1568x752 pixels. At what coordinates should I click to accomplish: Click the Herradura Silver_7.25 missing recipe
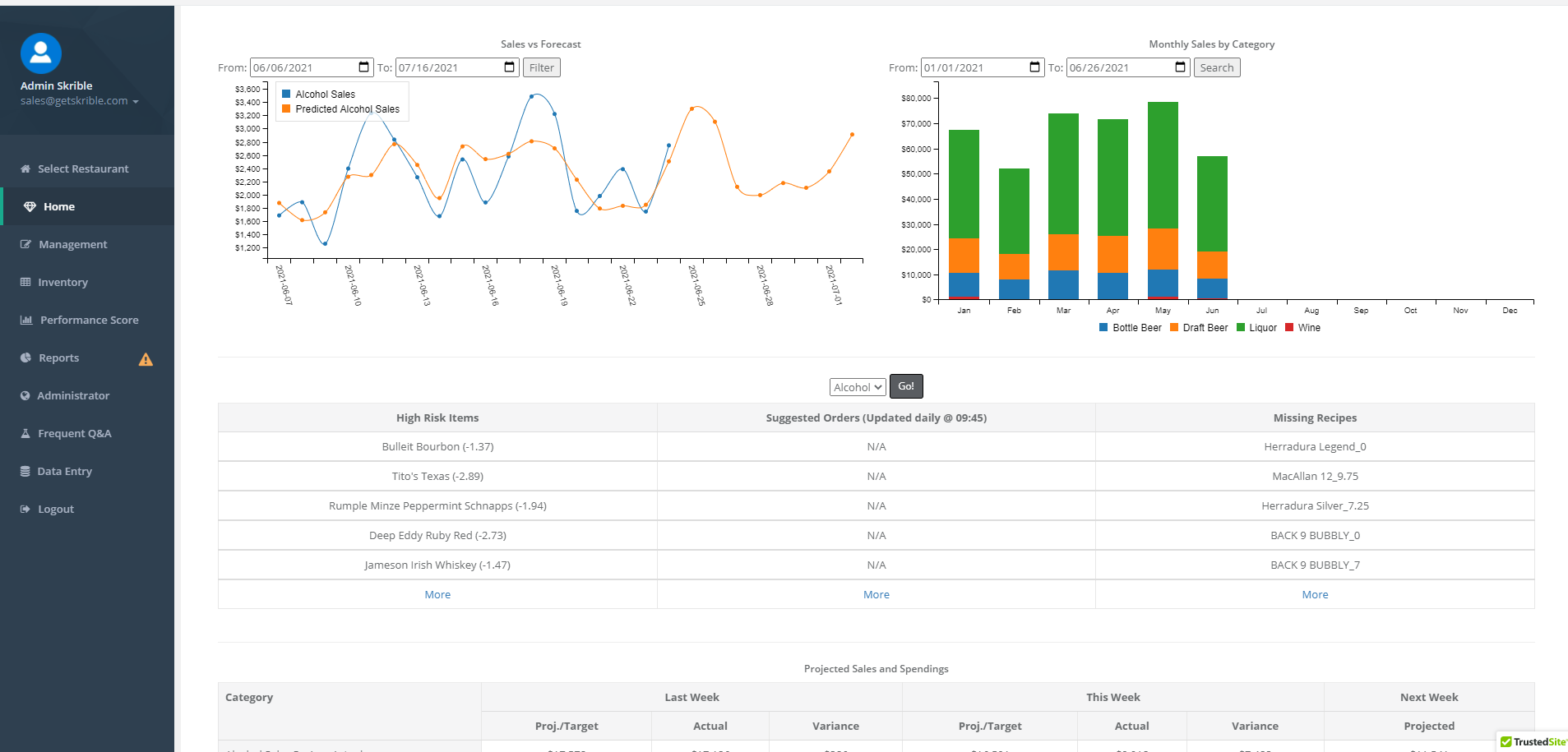pyautogui.click(x=1315, y=505)
